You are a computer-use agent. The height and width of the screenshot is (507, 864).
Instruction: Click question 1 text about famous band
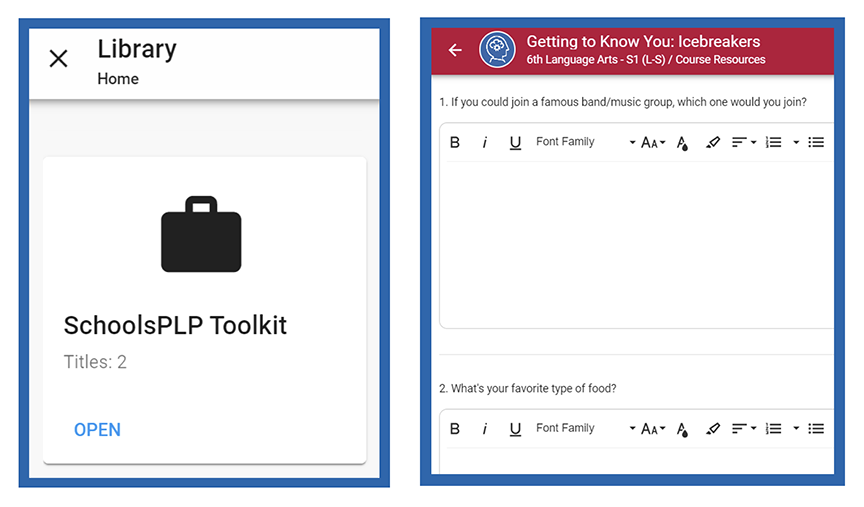(623, 102)
